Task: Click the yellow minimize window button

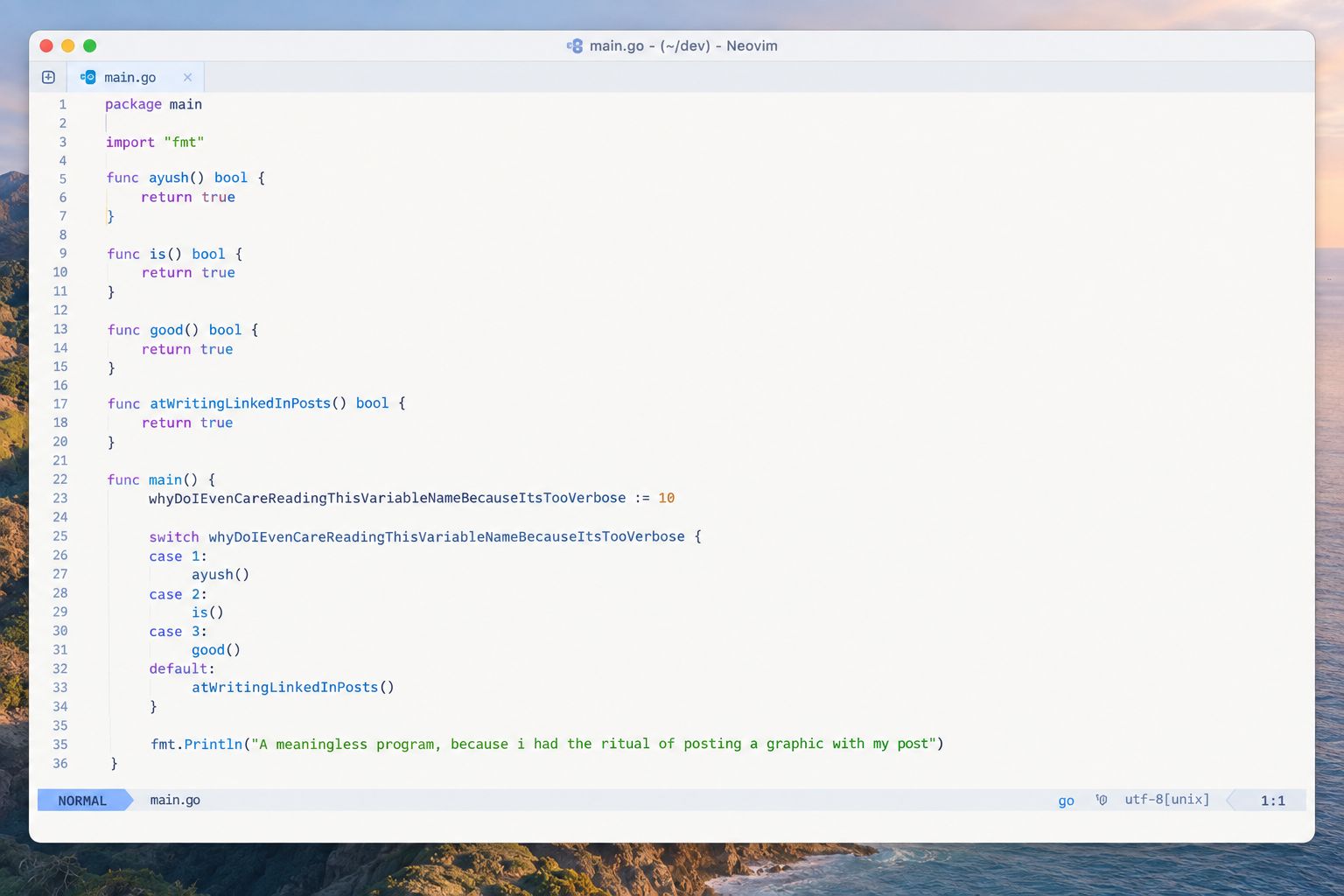Action: (67, 45)
